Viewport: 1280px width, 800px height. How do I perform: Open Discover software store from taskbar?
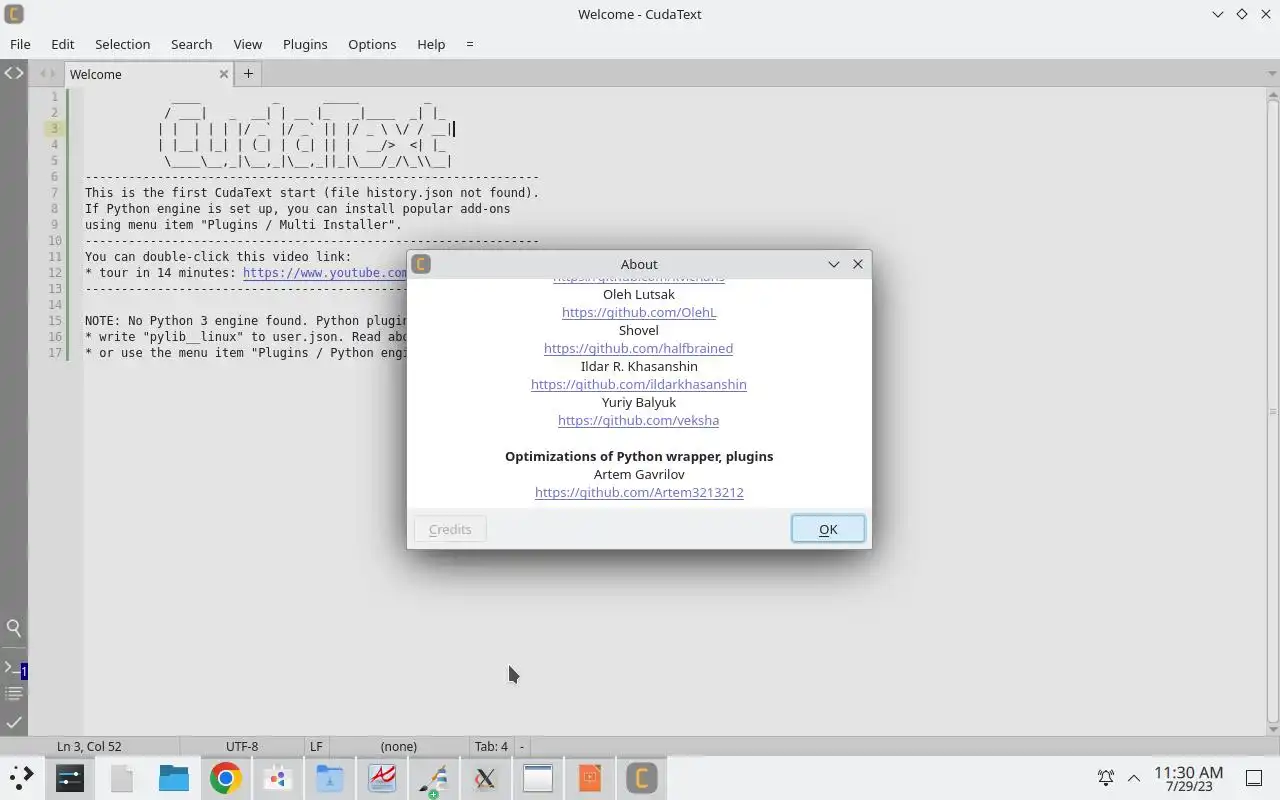(278, 777)
